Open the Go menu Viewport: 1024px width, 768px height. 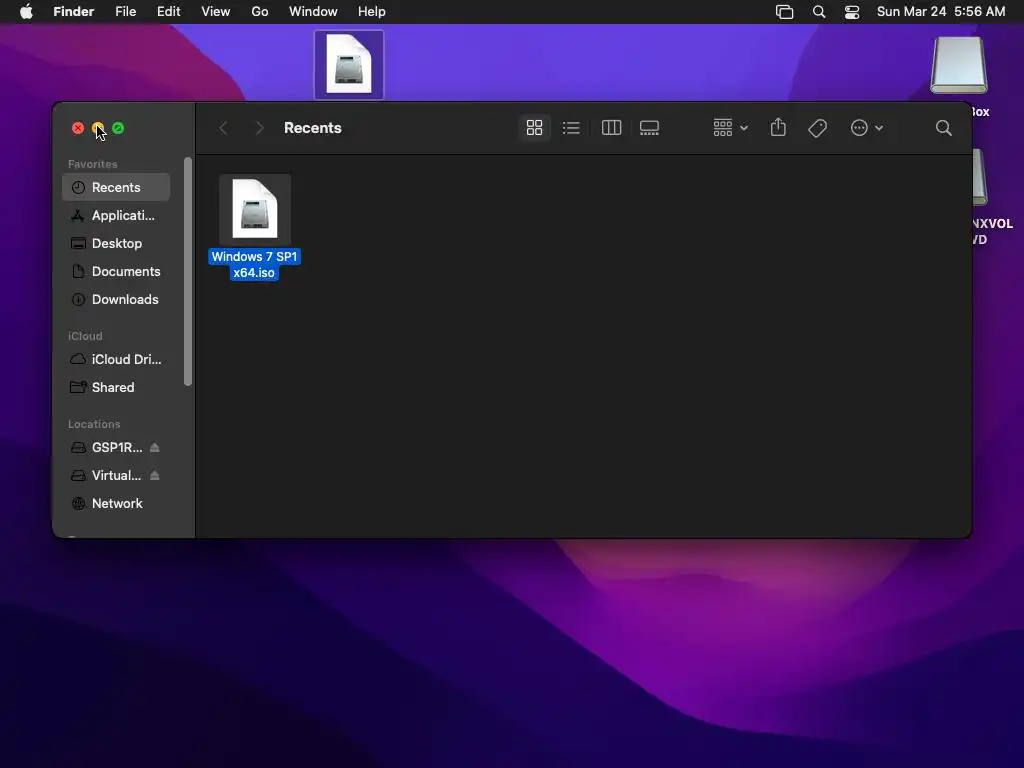point(260,12)
